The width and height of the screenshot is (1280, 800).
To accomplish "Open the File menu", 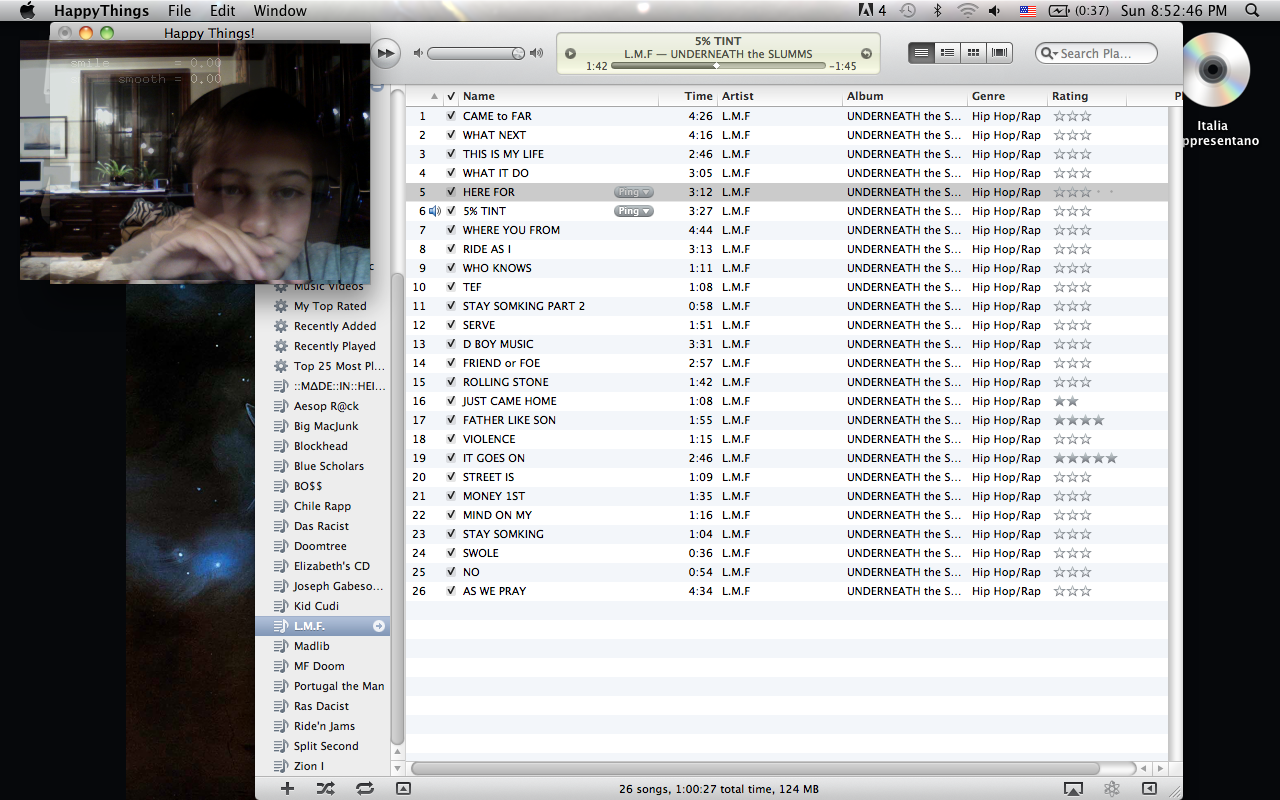I will (x=179, y=11).
